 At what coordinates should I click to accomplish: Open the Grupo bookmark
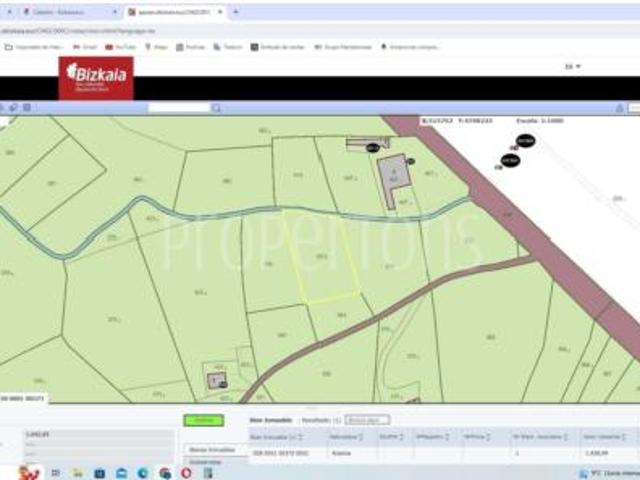coord(343,47)
